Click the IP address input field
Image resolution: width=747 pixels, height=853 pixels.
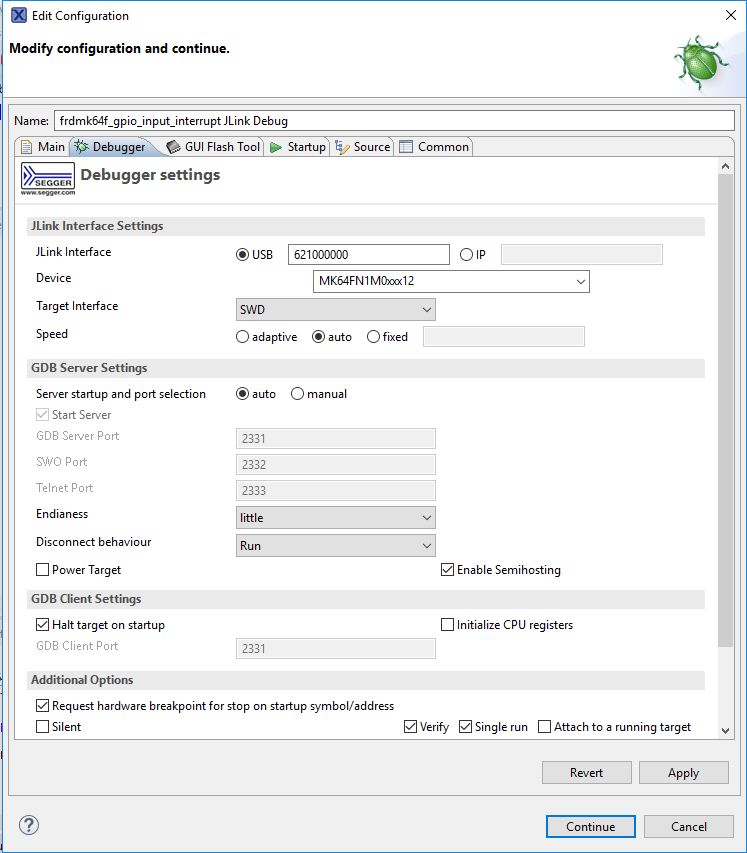[582, 255]
